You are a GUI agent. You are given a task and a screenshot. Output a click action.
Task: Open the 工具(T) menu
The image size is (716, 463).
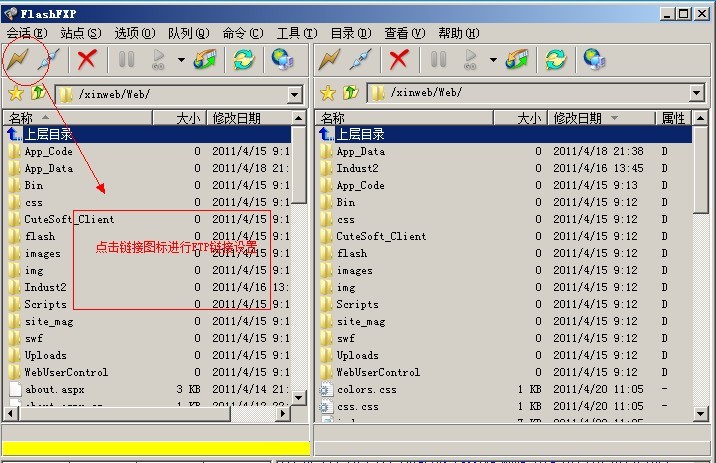(x=297, y=33)
